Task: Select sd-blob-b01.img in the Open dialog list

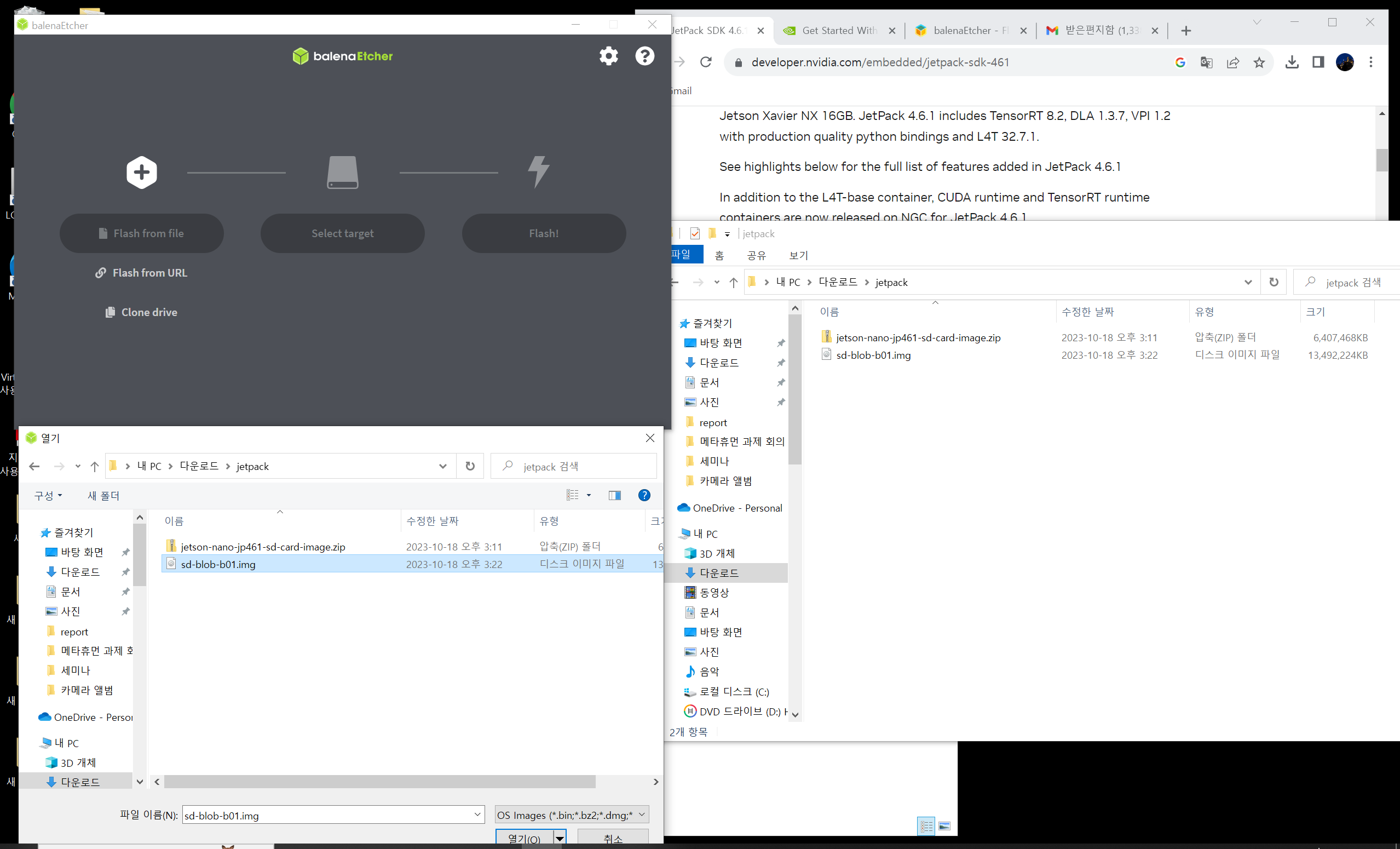Action: [218, 564]
